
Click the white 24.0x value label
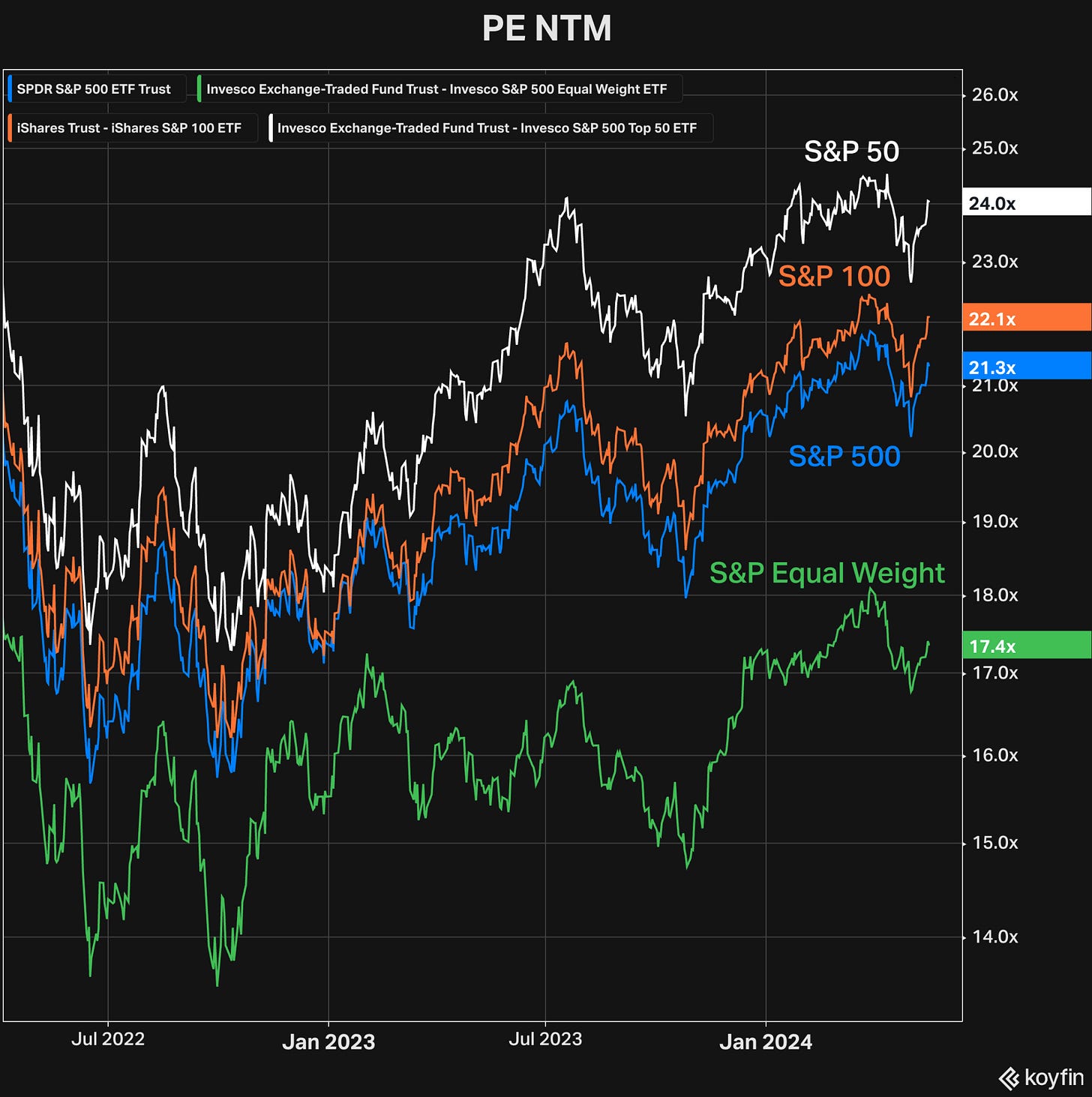pos(1027,203)
